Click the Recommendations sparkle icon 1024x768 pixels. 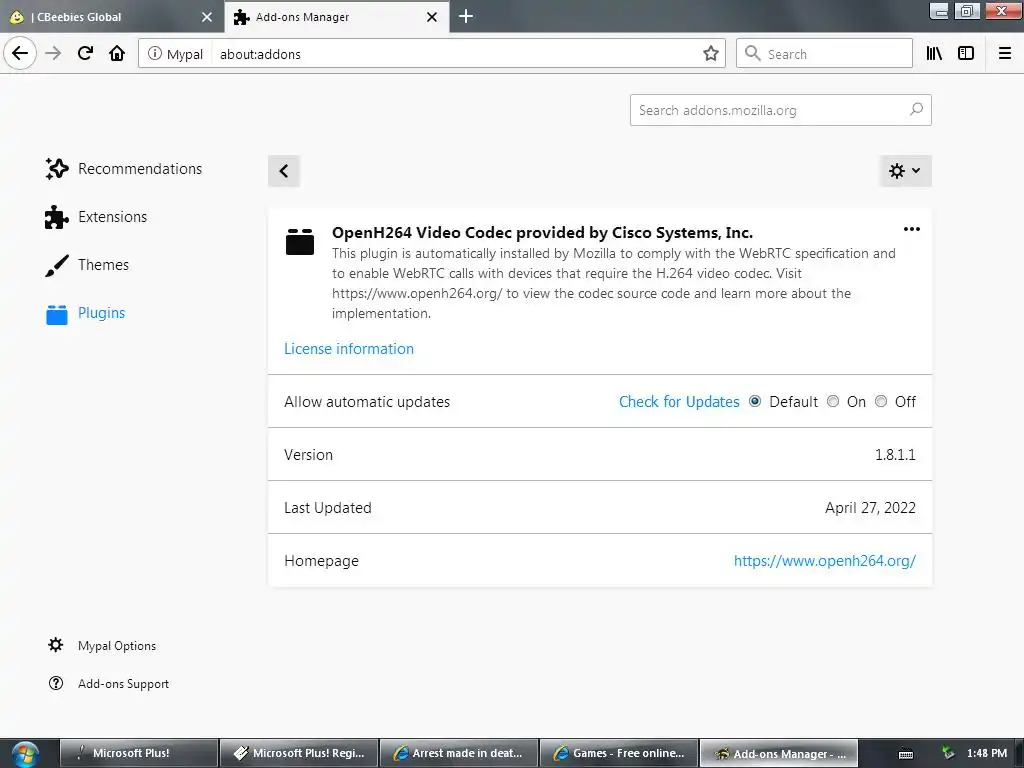[57, 168]
